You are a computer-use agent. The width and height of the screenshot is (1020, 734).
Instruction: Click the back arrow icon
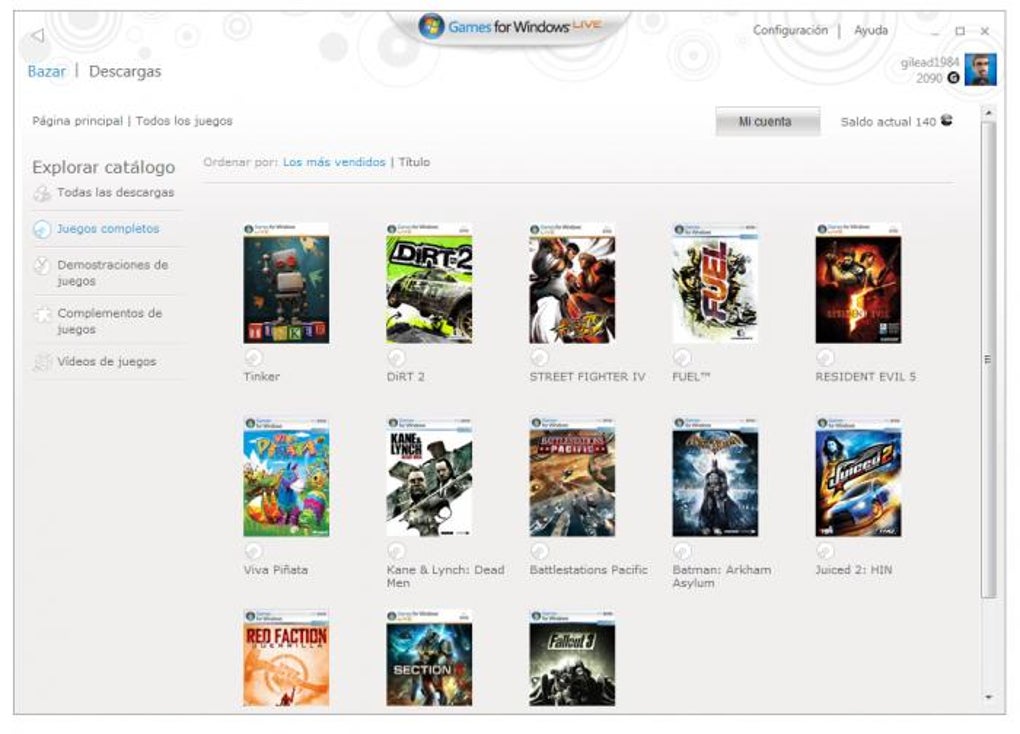(x=37, y=36)
